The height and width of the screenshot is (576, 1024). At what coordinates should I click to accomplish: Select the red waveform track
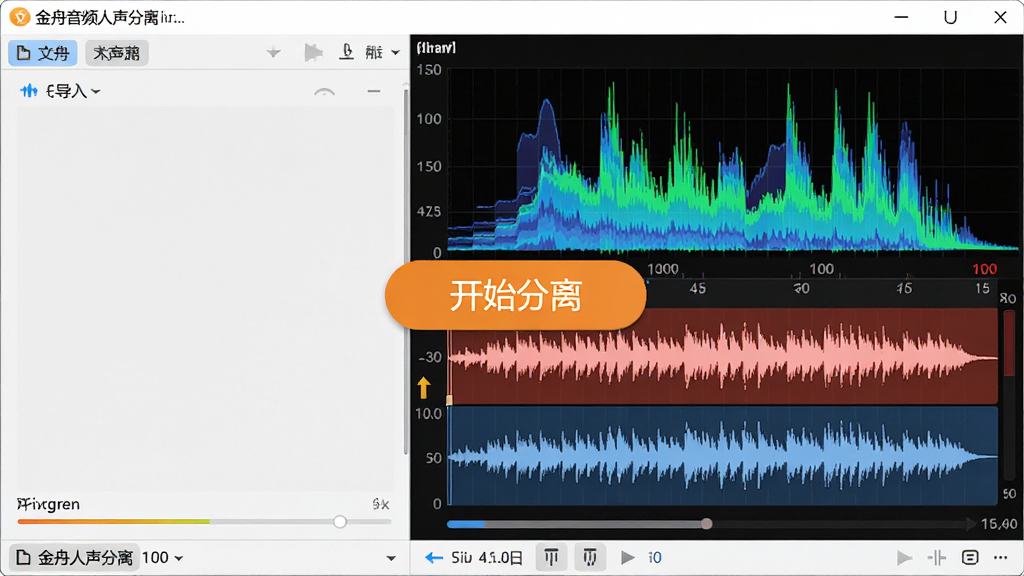[x=724, y=357]
